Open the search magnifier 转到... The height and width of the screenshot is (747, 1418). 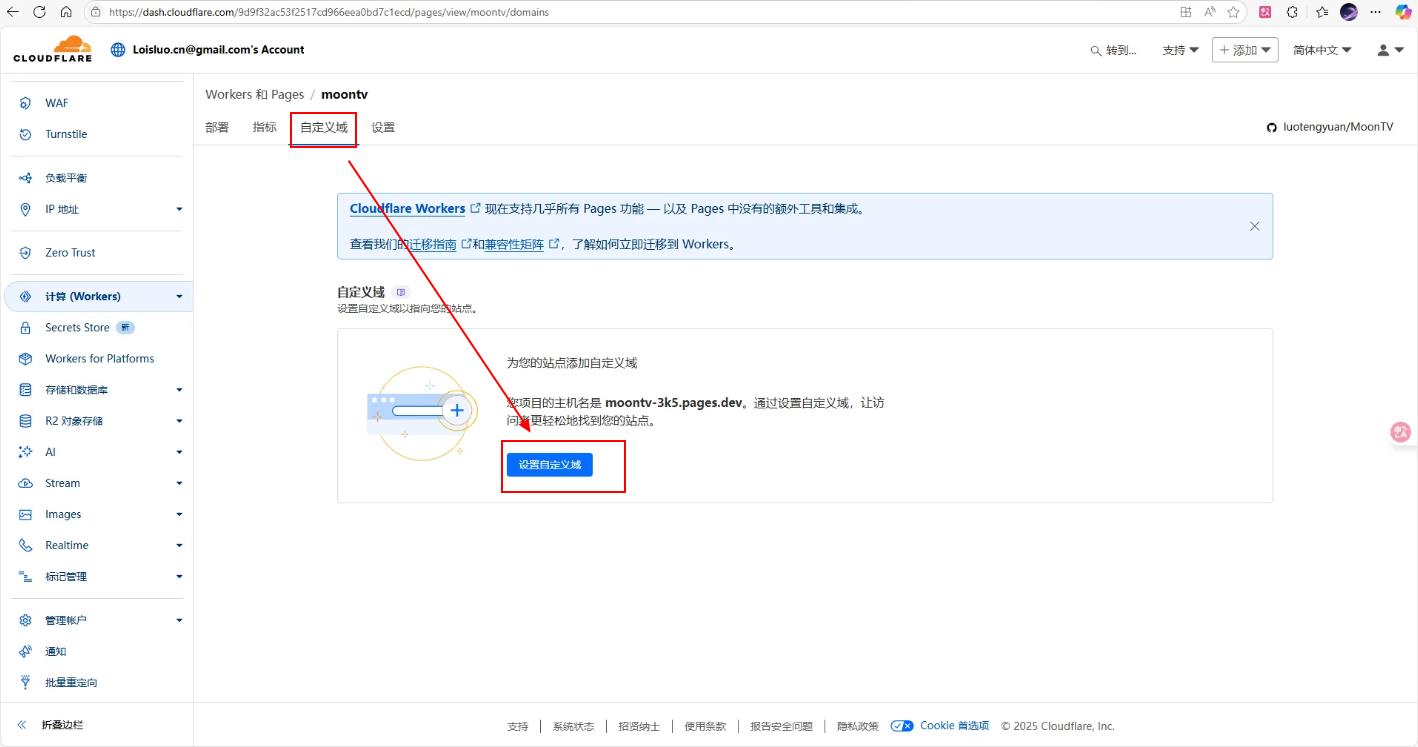pos(1113,50)
